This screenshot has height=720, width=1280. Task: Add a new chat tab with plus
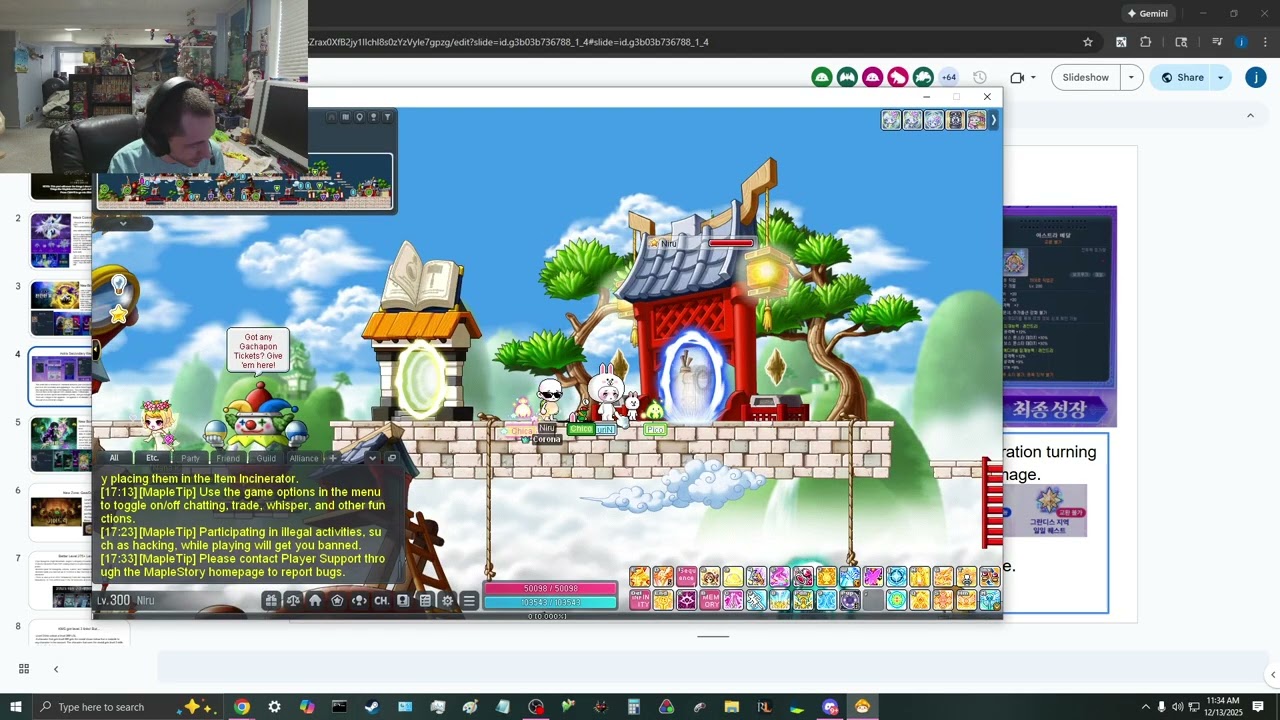(333, 458)
